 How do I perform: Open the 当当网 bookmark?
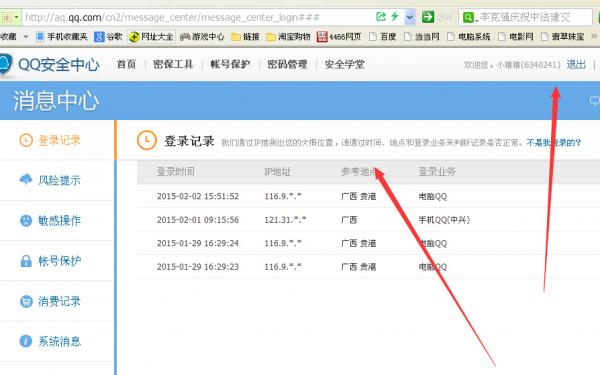[x=422, y=37]
